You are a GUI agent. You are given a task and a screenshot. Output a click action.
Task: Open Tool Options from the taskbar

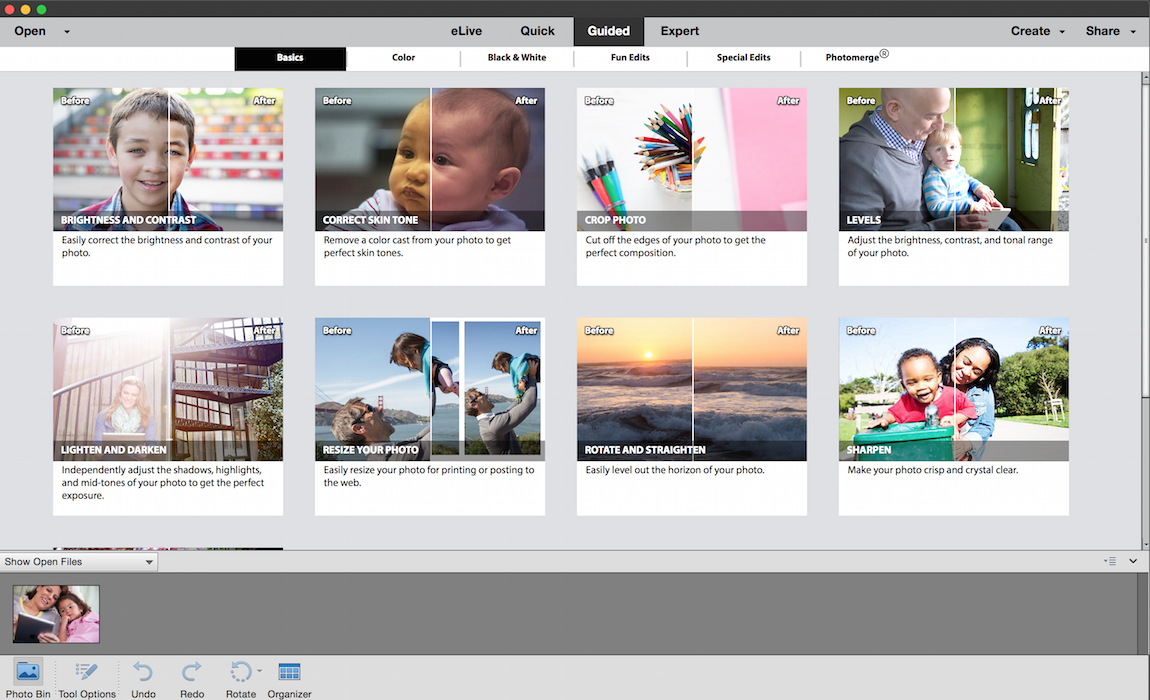point(86,672)
